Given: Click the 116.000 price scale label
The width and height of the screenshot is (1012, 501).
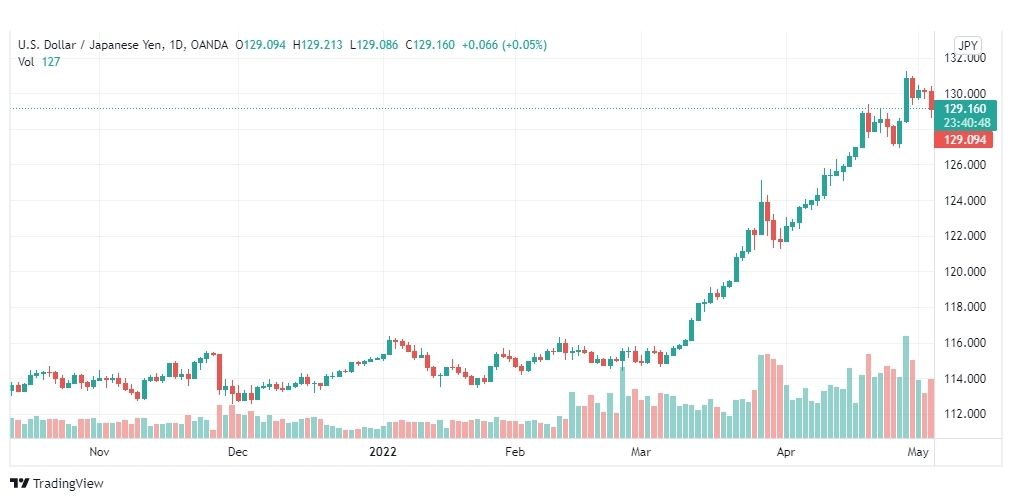Looking at the screenshot, I should click(x=964, y=343).
